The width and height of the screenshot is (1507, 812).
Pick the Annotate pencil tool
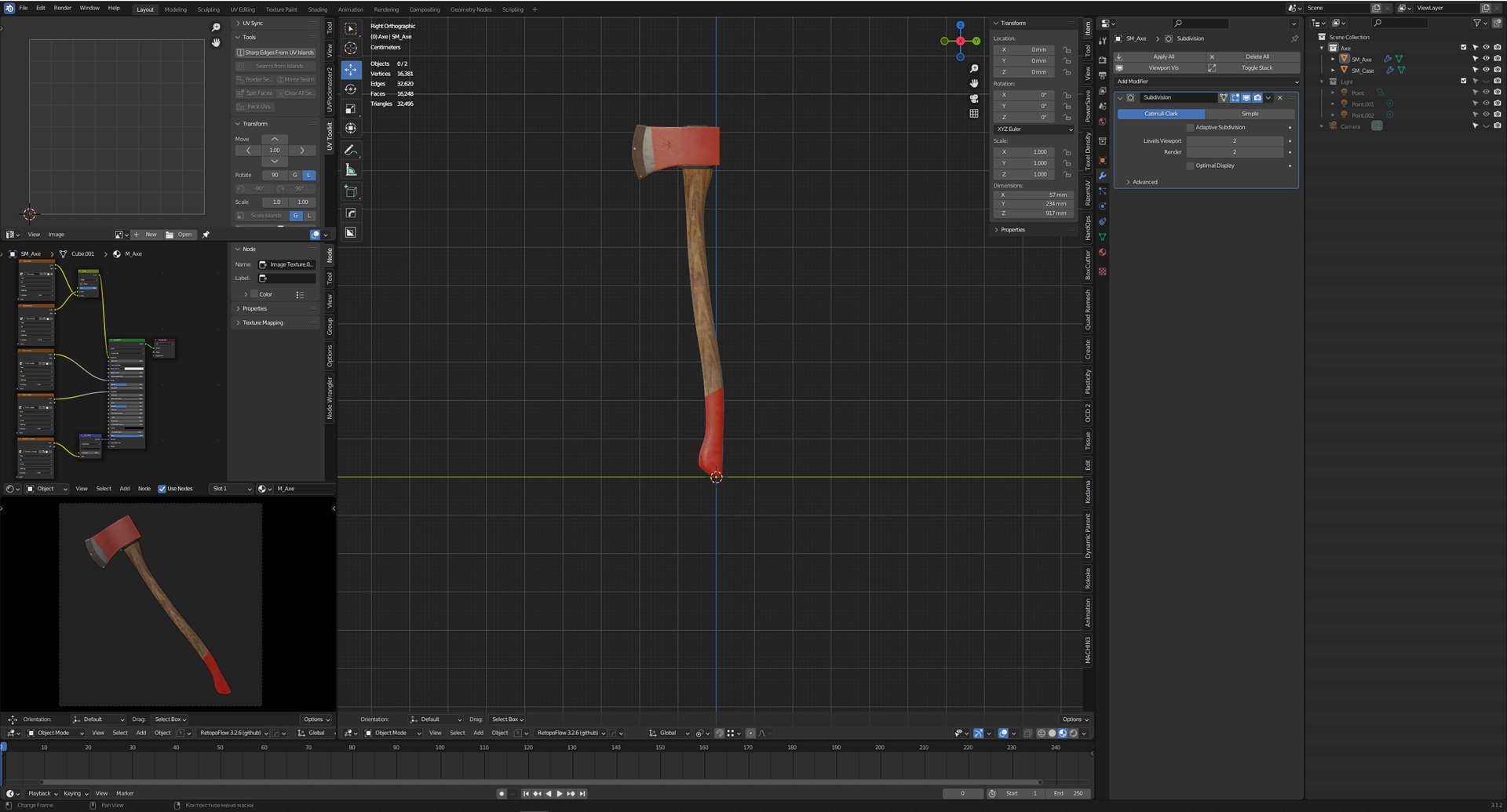click(351, 150)
